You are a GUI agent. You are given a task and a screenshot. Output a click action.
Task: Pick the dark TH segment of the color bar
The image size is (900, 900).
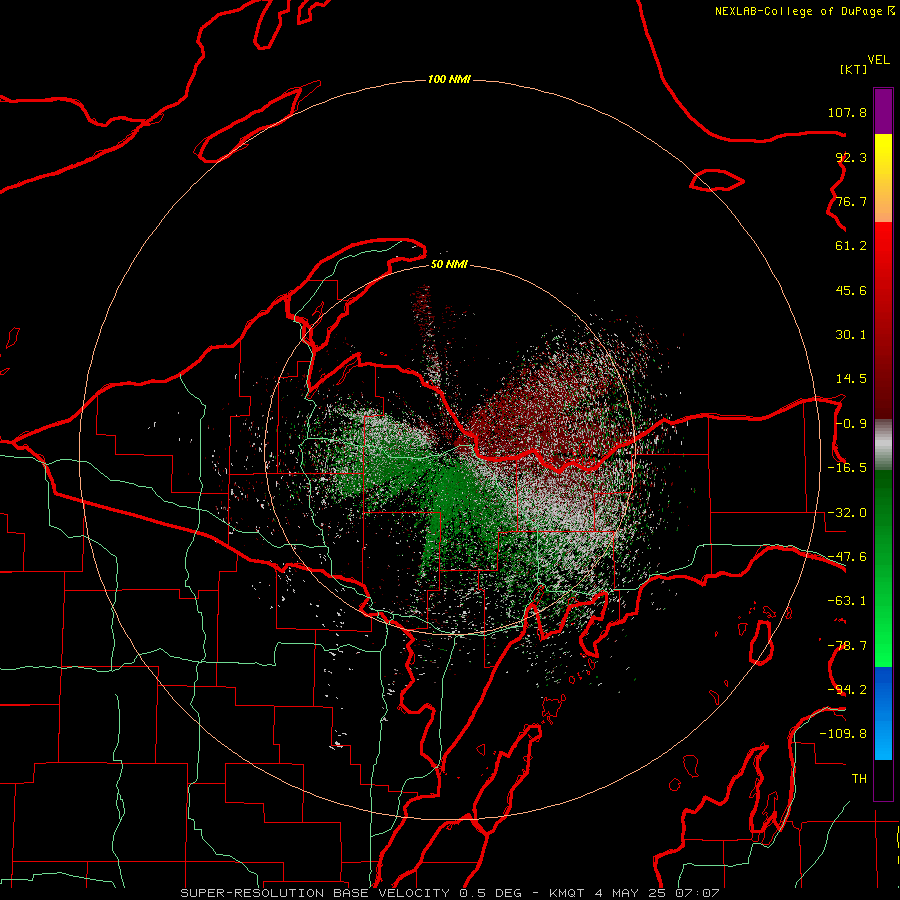click(883, 780)
